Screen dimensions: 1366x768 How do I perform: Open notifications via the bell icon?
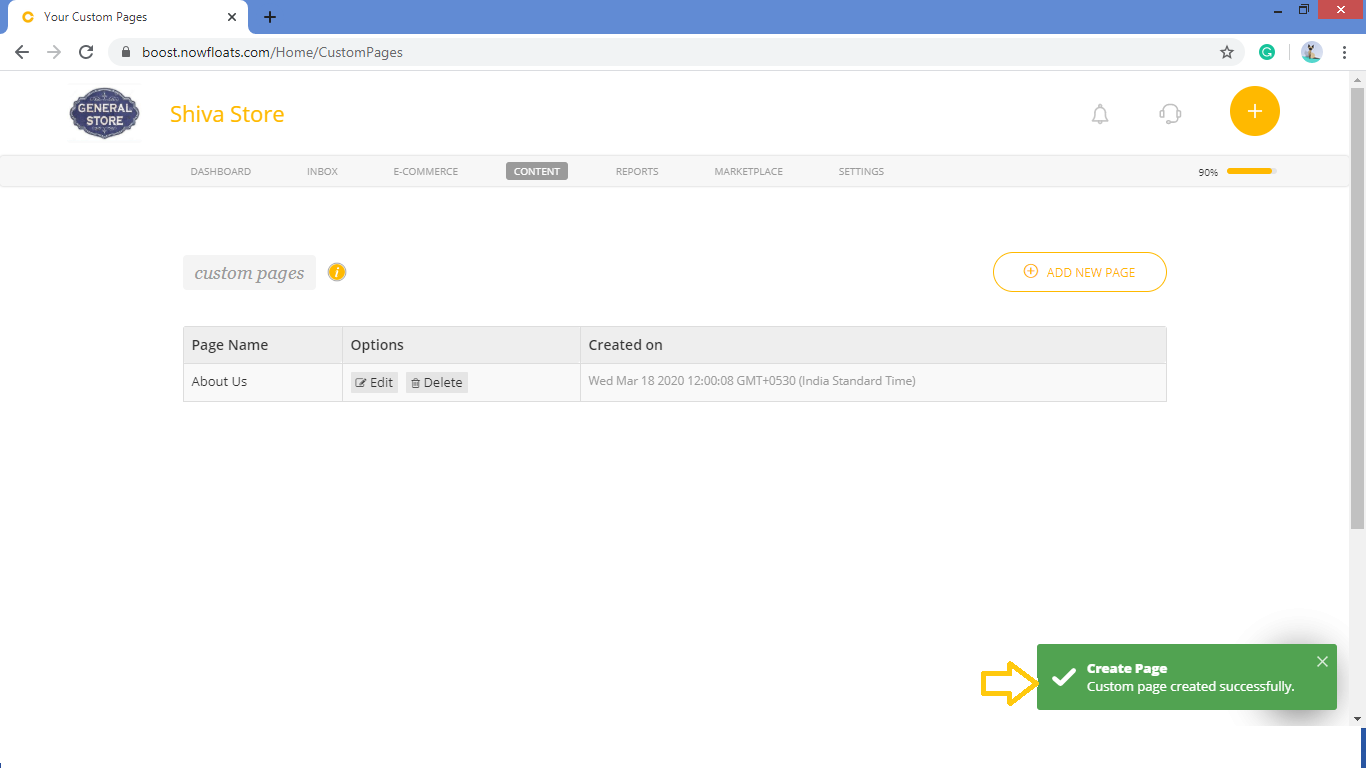1100,114
